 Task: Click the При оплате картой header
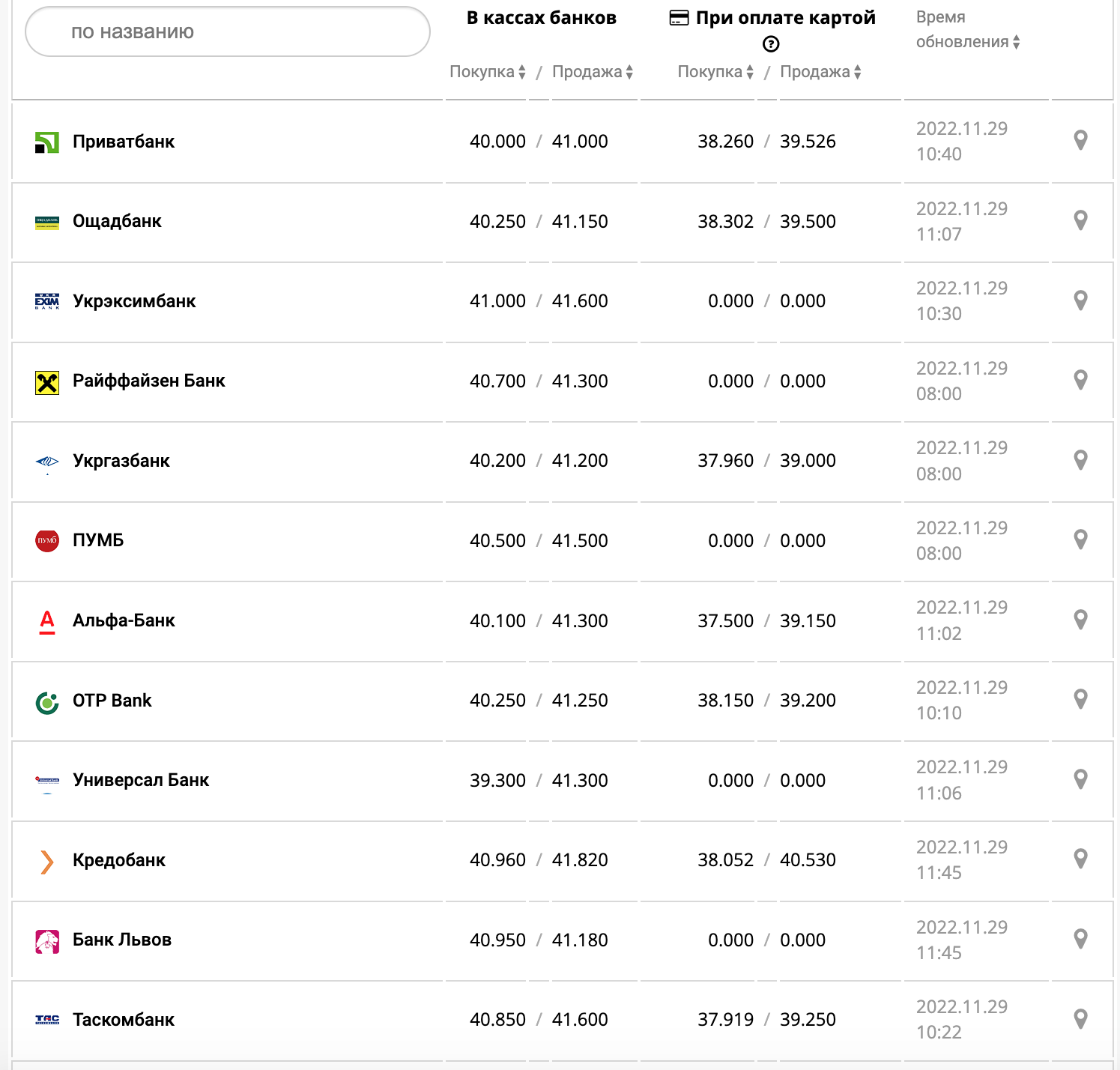784,18
